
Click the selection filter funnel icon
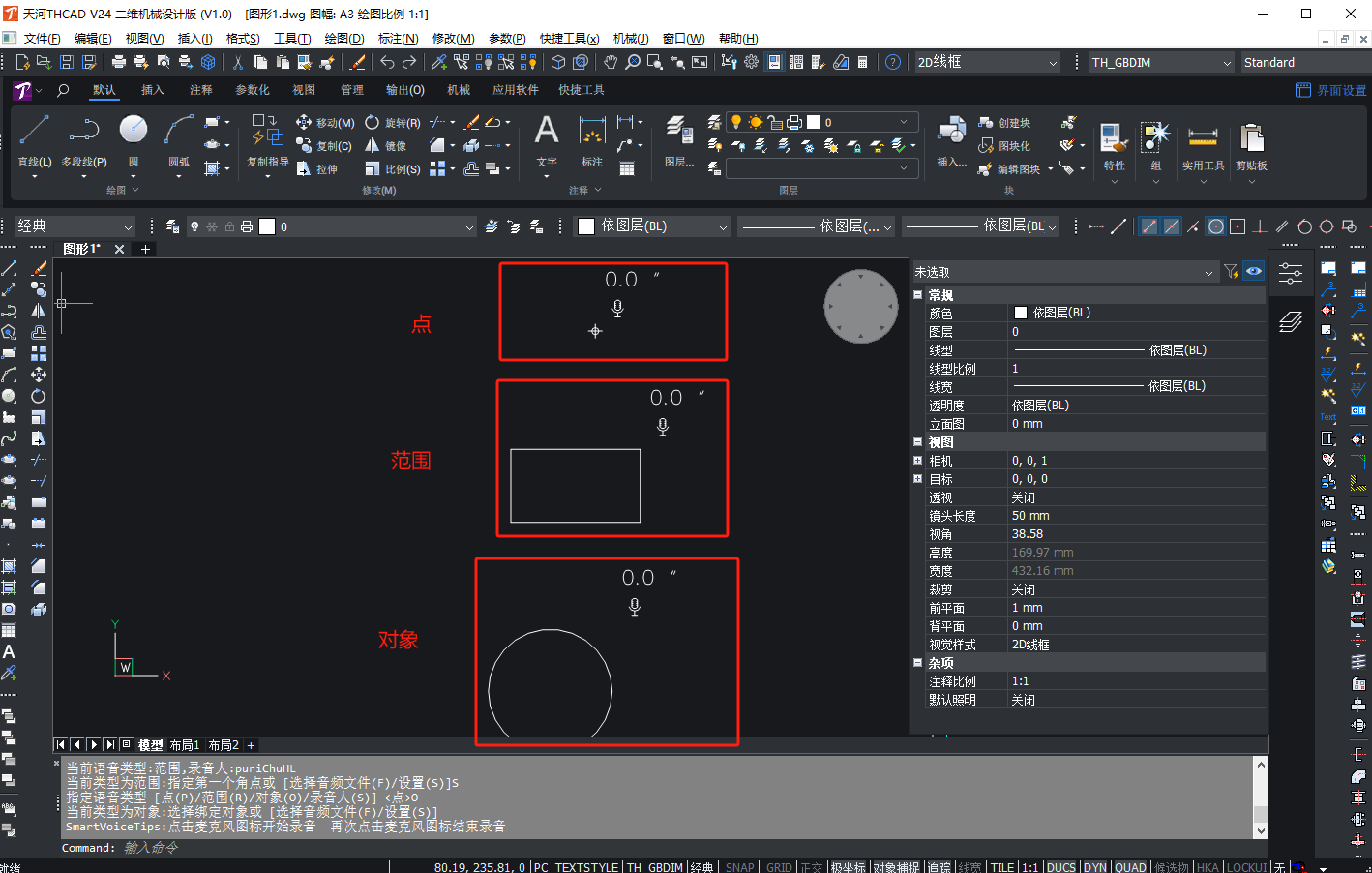click(x=1231, y=272)
